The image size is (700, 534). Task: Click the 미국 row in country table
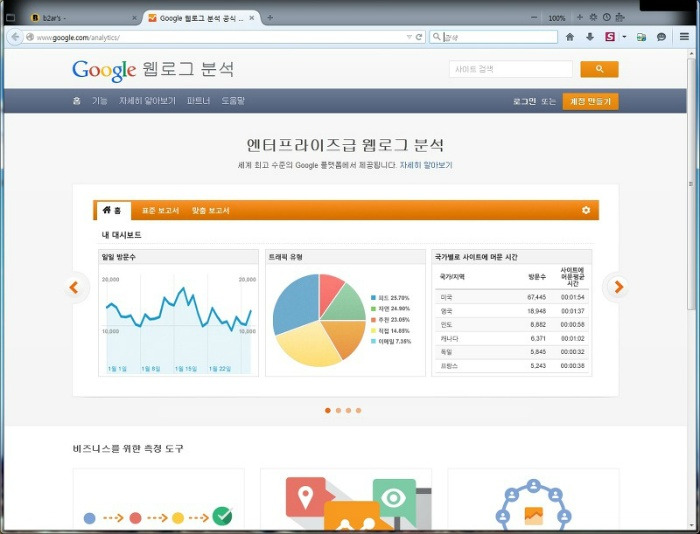(512, 297)
